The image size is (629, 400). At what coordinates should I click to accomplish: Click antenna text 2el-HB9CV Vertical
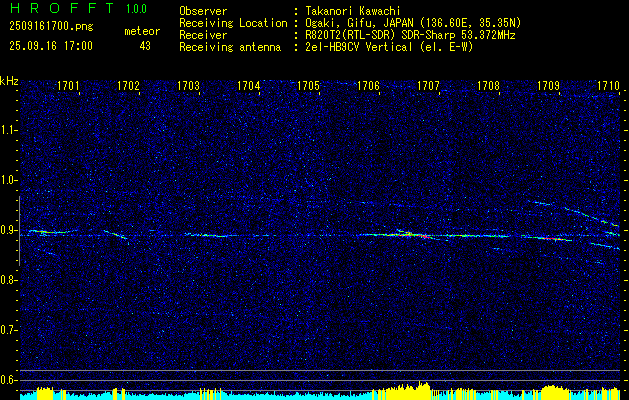pyautogui.click(x=359, y=47)
